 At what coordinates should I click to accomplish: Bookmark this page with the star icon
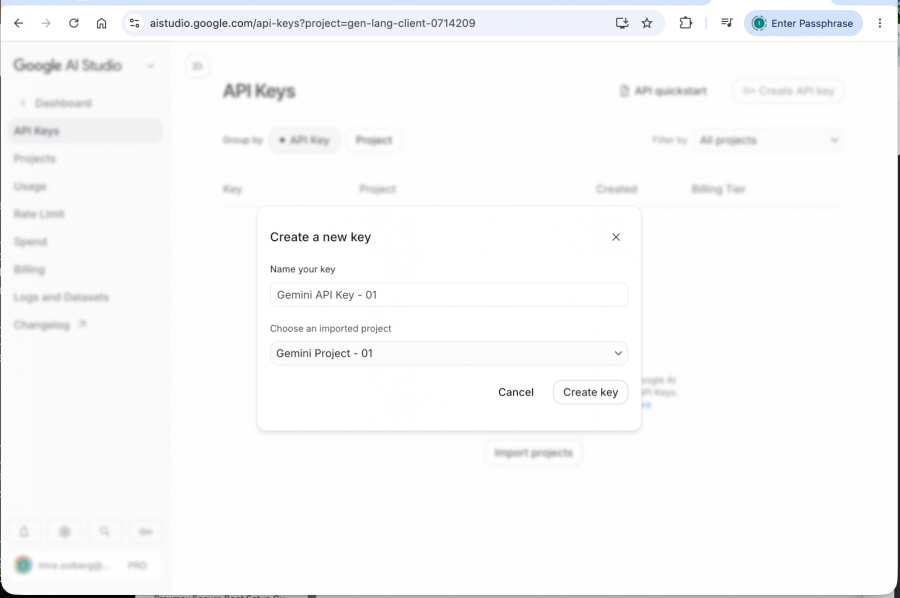pos(647,23)
